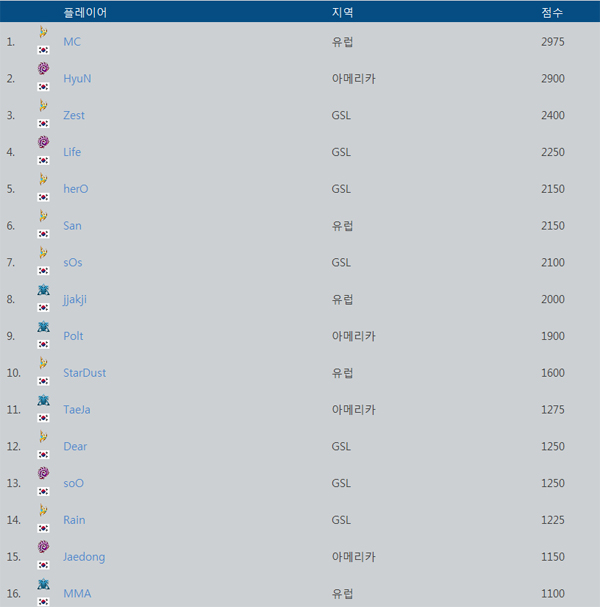This screenshot has height=607, width=600.
Task: Select the Protoss race icon beside StarDust
Action: (x=43, y=363)
